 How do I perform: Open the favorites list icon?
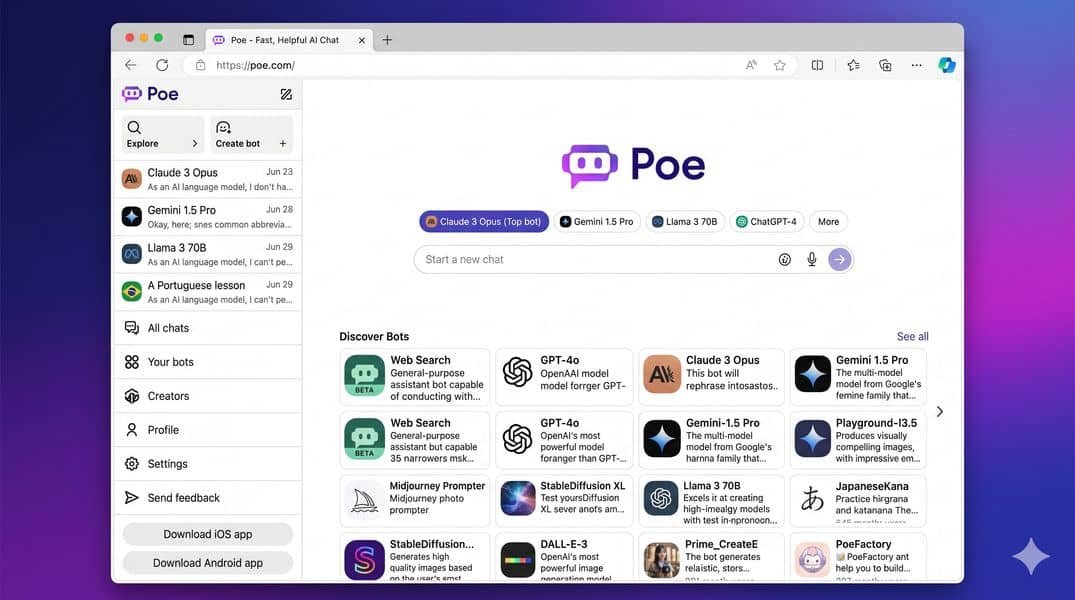853,65
